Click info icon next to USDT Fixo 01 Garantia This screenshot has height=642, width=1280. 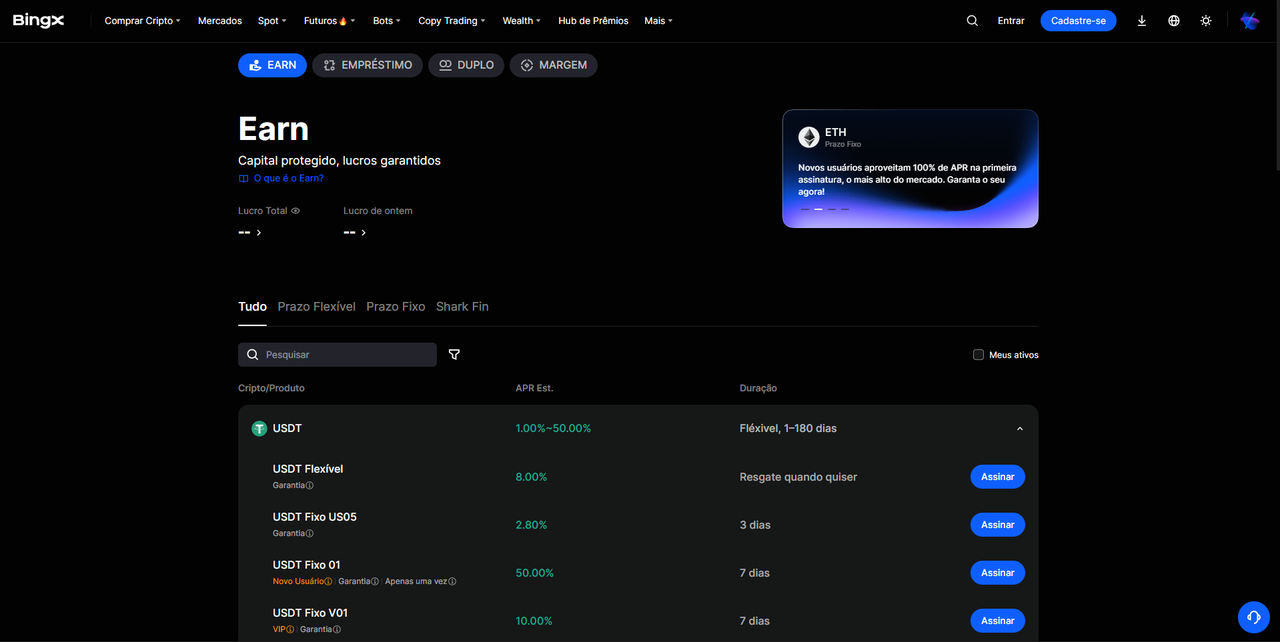375,581
